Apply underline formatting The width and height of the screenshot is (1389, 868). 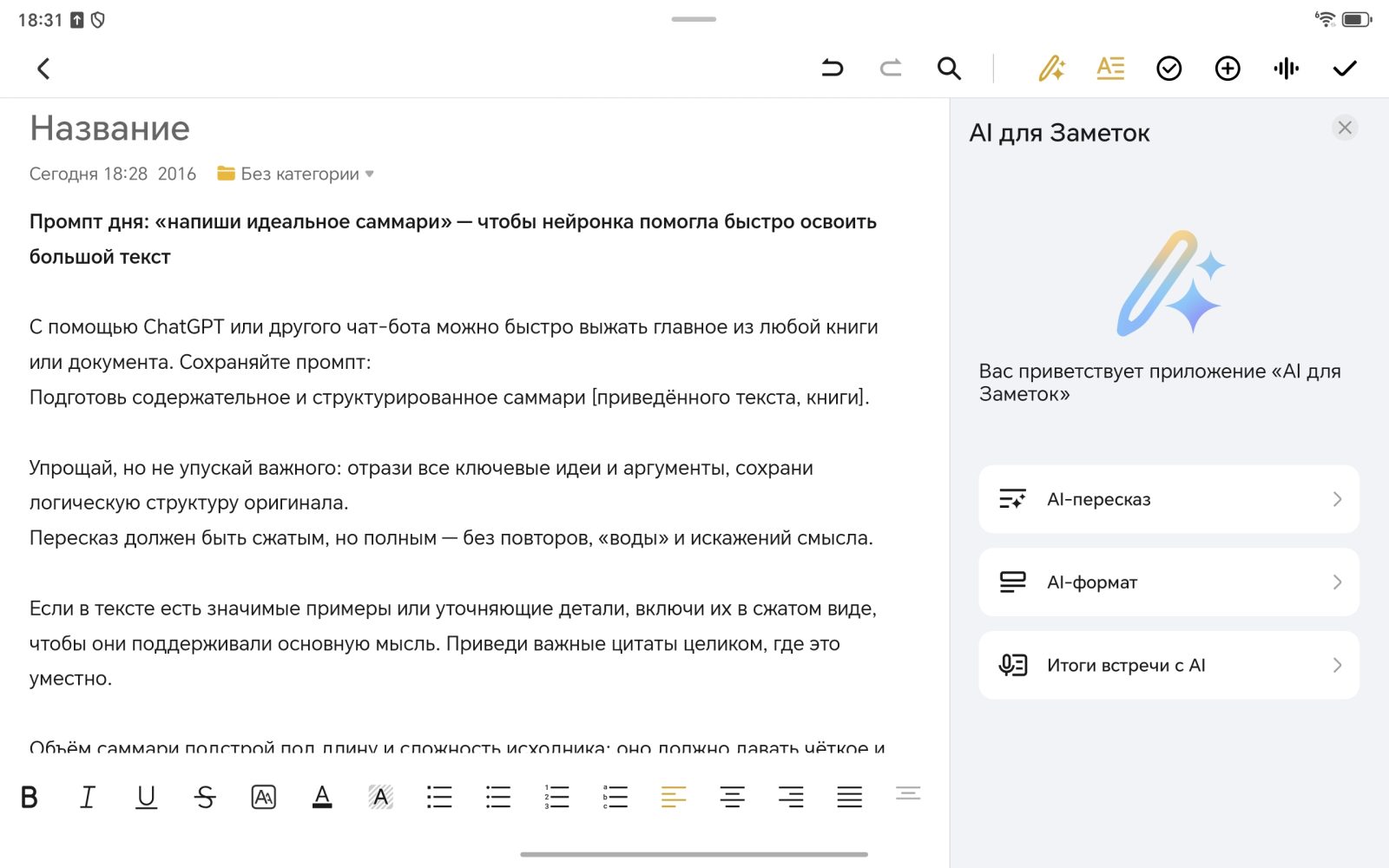[147, 797]
